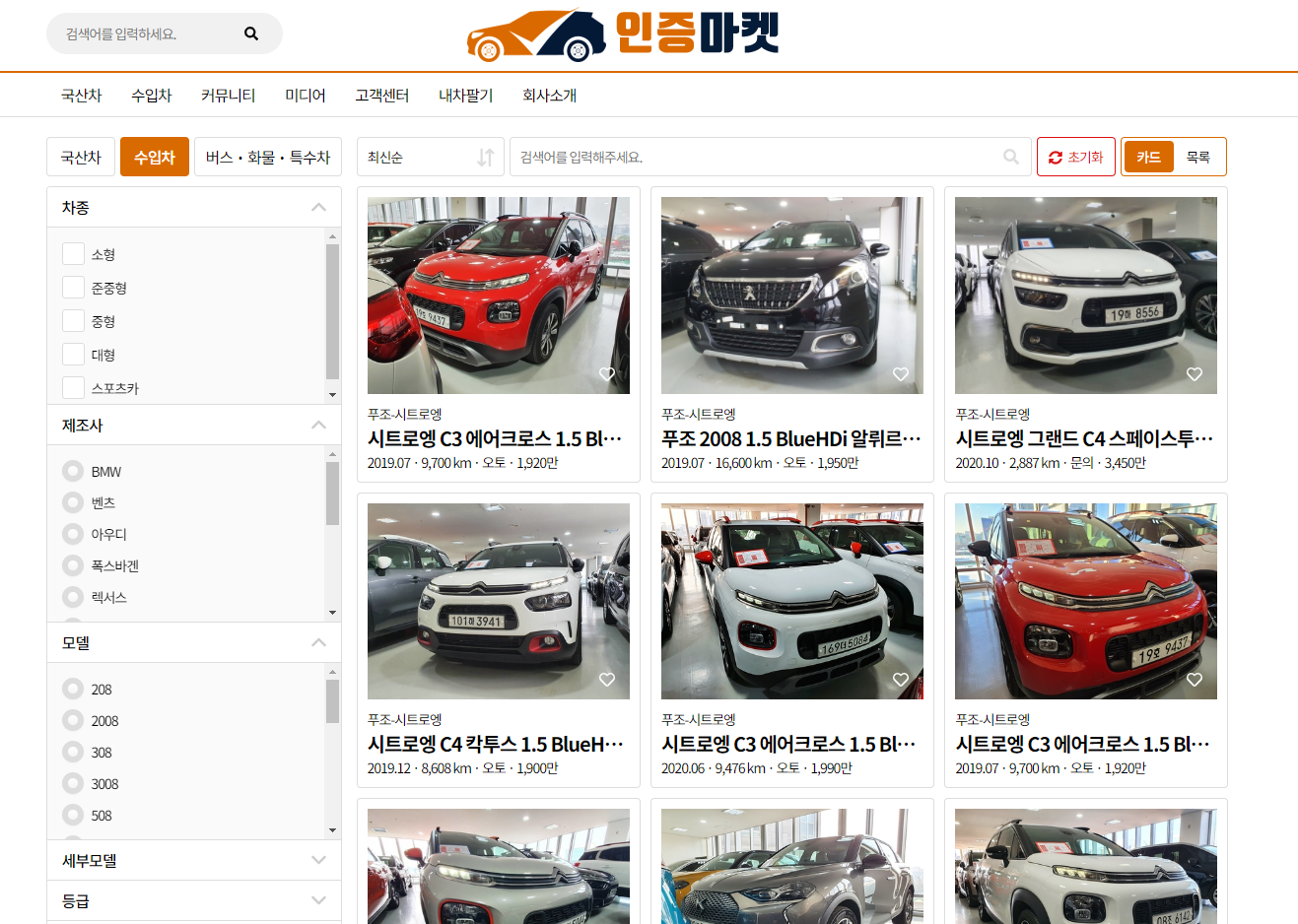Open 수입차 in the top navigation
Screen dimensions: 1298x924
pyautogui.click(x=151, y=96)
